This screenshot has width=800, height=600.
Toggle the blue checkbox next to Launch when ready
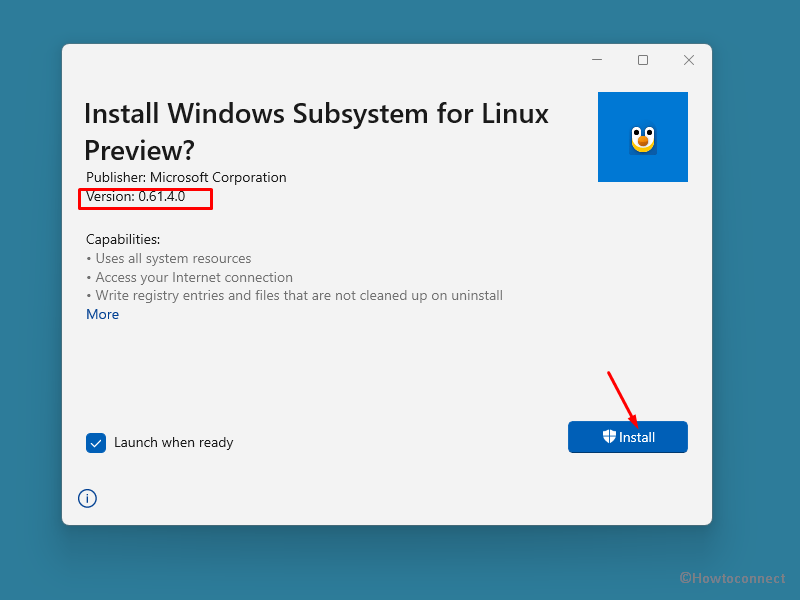pyautogui.click(x=95, y=442)
